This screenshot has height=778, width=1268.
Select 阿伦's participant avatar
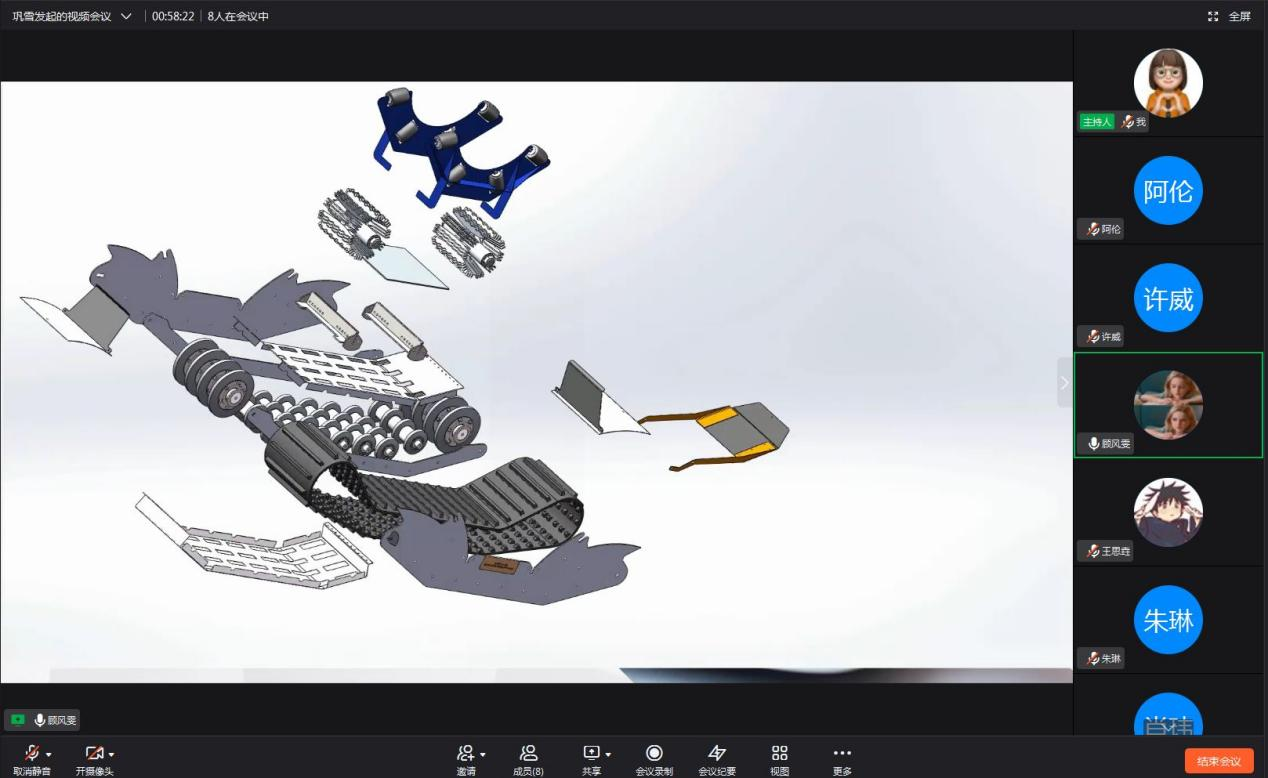[1168, 190]
